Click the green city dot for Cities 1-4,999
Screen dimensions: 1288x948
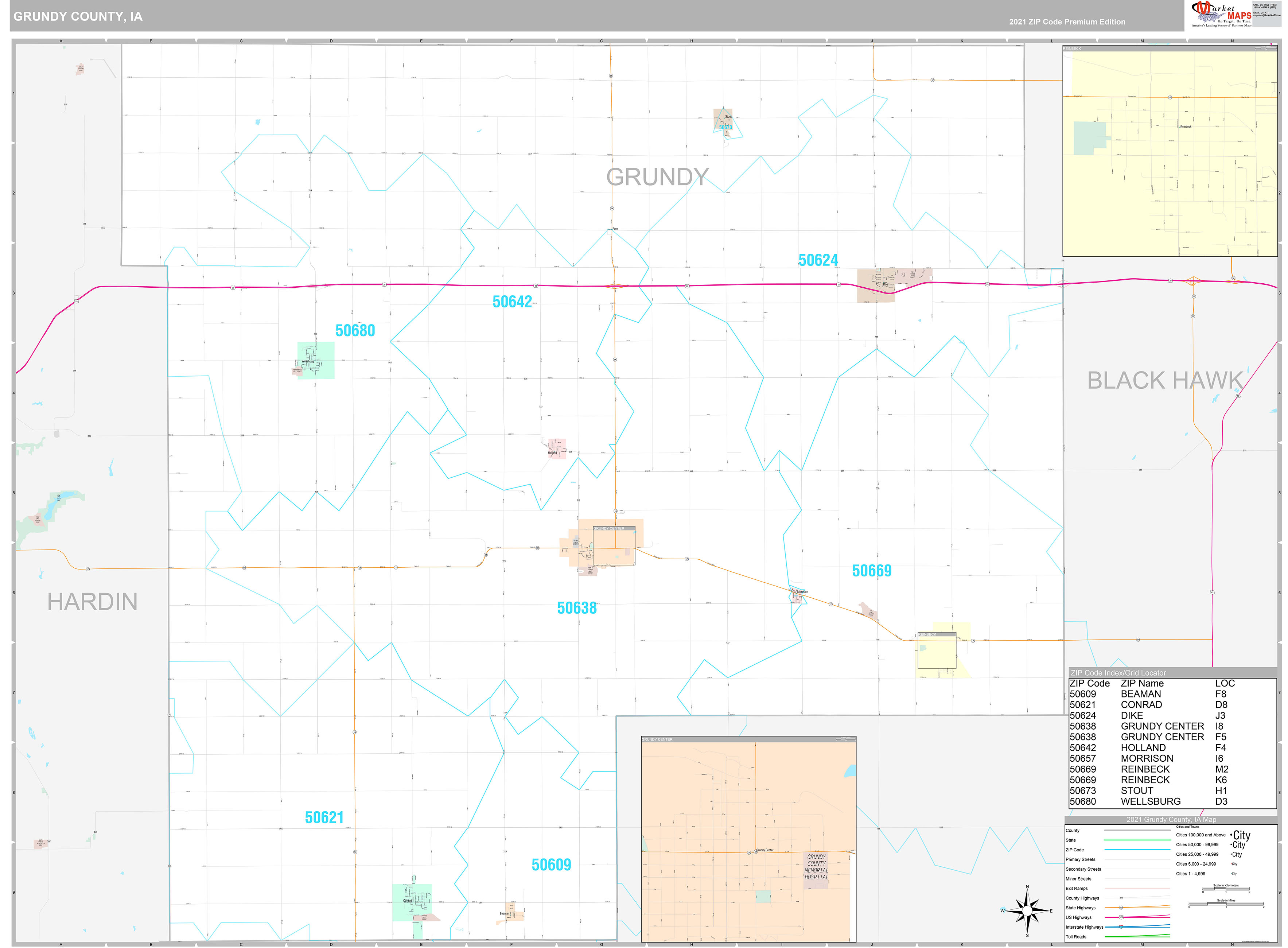point(1231,873)
